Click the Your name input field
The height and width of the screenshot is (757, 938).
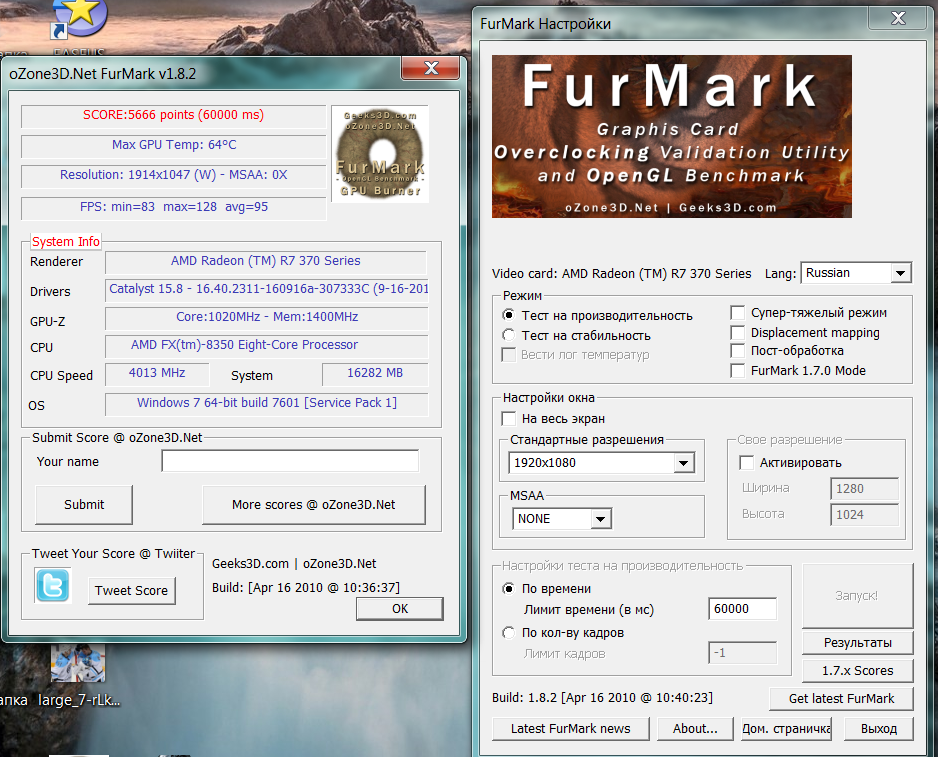click(290, 461)
